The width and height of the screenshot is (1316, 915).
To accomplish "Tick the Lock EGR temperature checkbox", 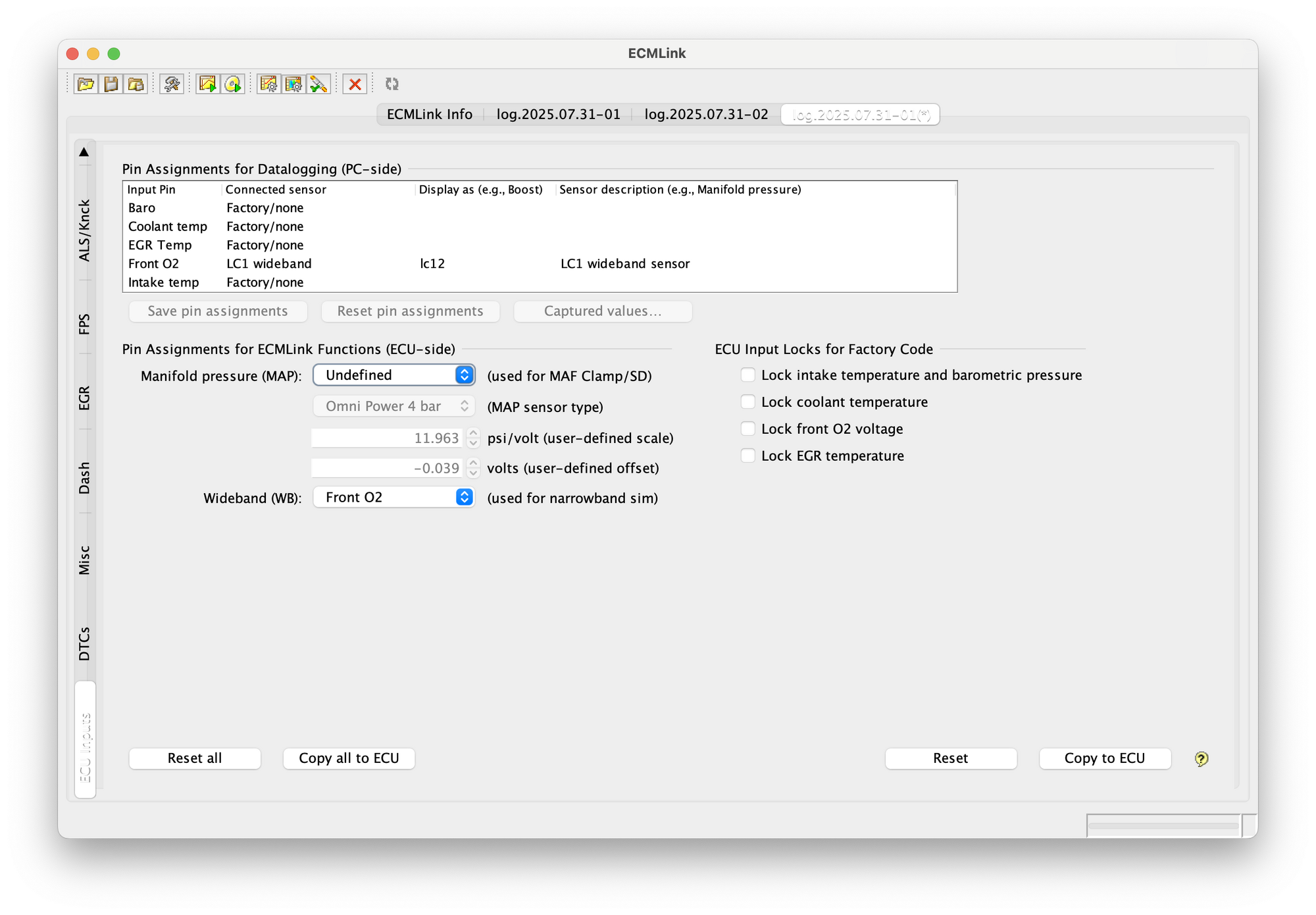I will pos(747,456).
